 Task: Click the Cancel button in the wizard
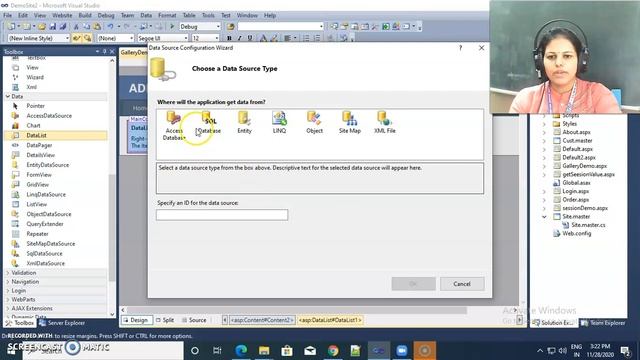coord(462,284)
